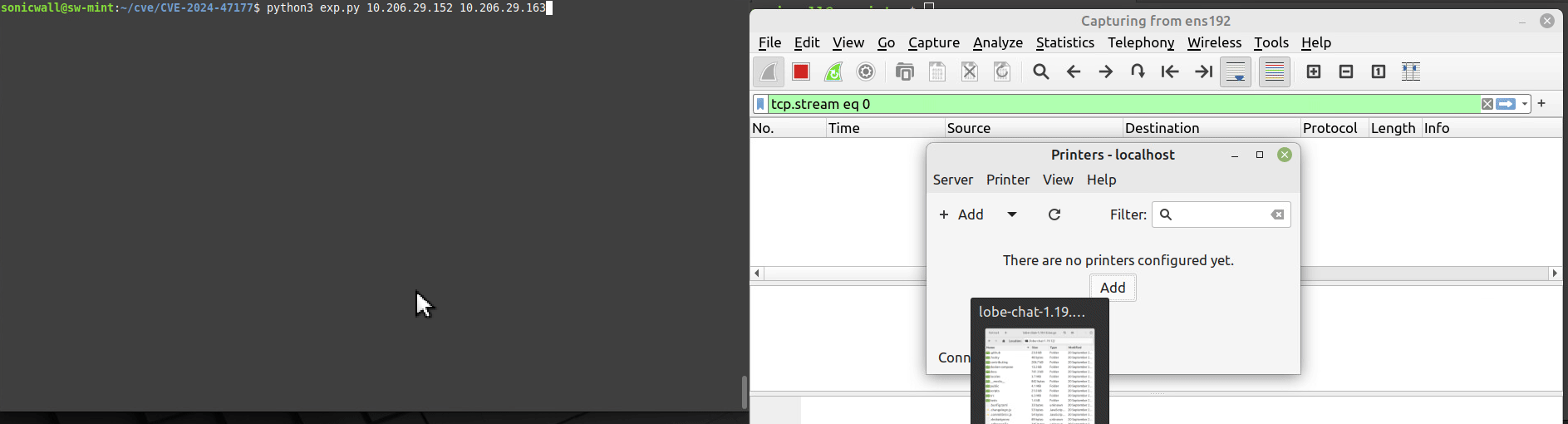Image resolution: width=1568 pixels, height=424 pixels.
Task: Click the printer Filter search field
Action: coord(1221,214)
